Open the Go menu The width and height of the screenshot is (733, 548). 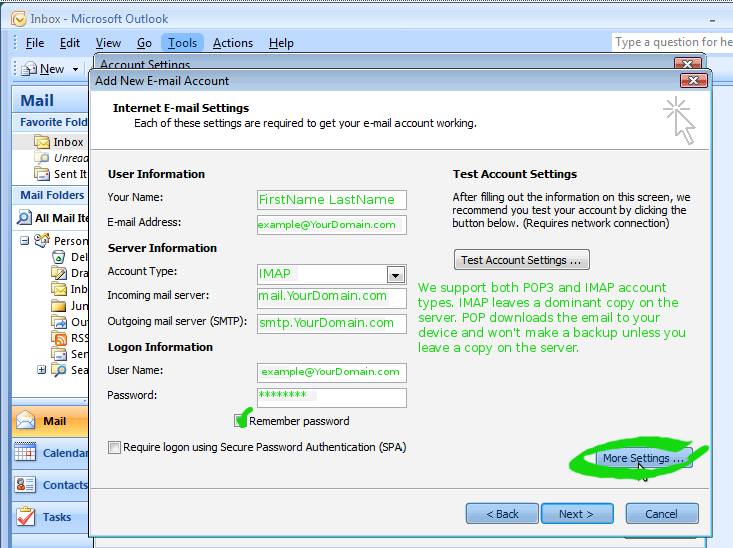tap(144, 43)
